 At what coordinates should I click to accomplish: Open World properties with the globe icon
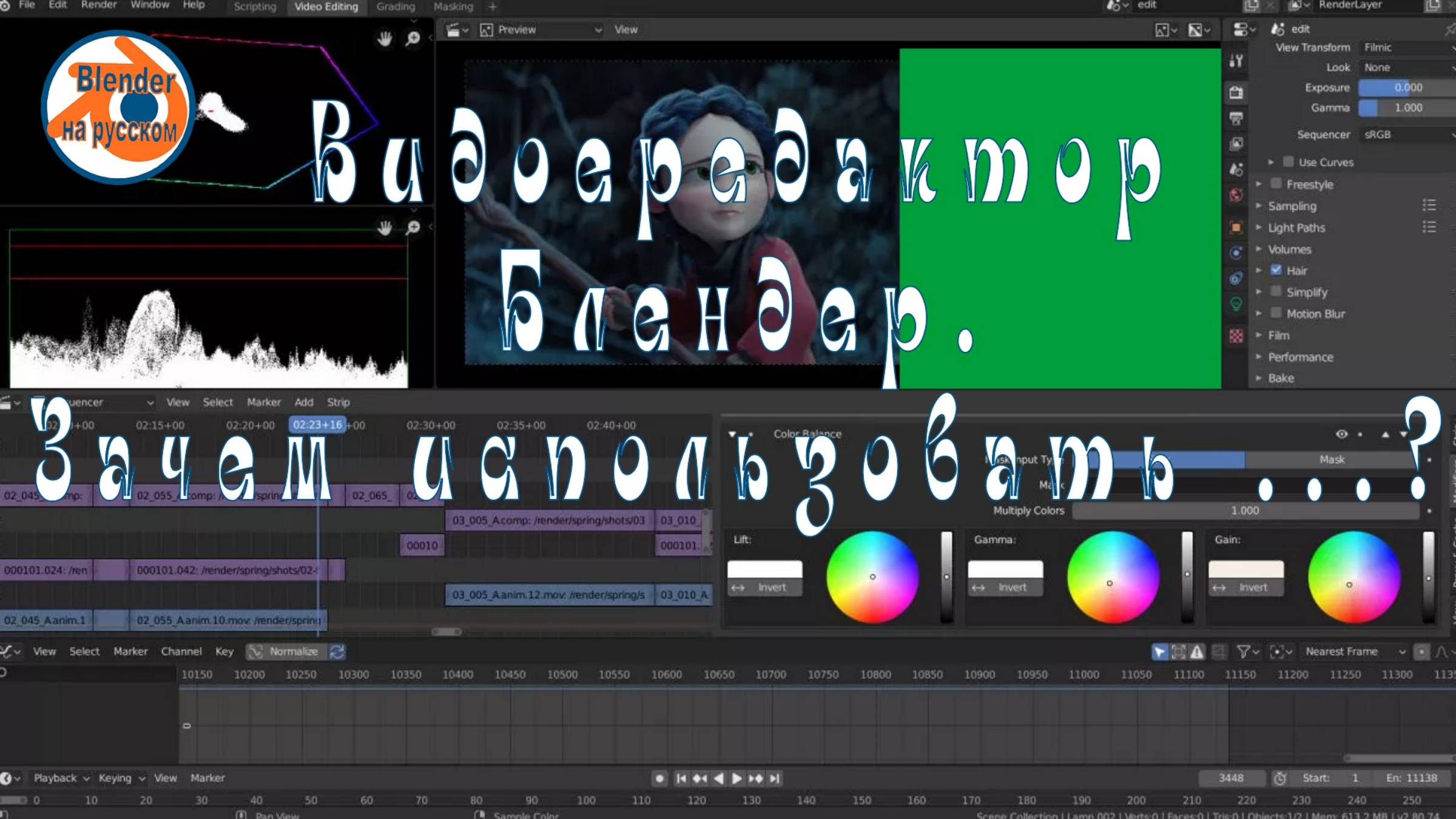(1236, 194)
